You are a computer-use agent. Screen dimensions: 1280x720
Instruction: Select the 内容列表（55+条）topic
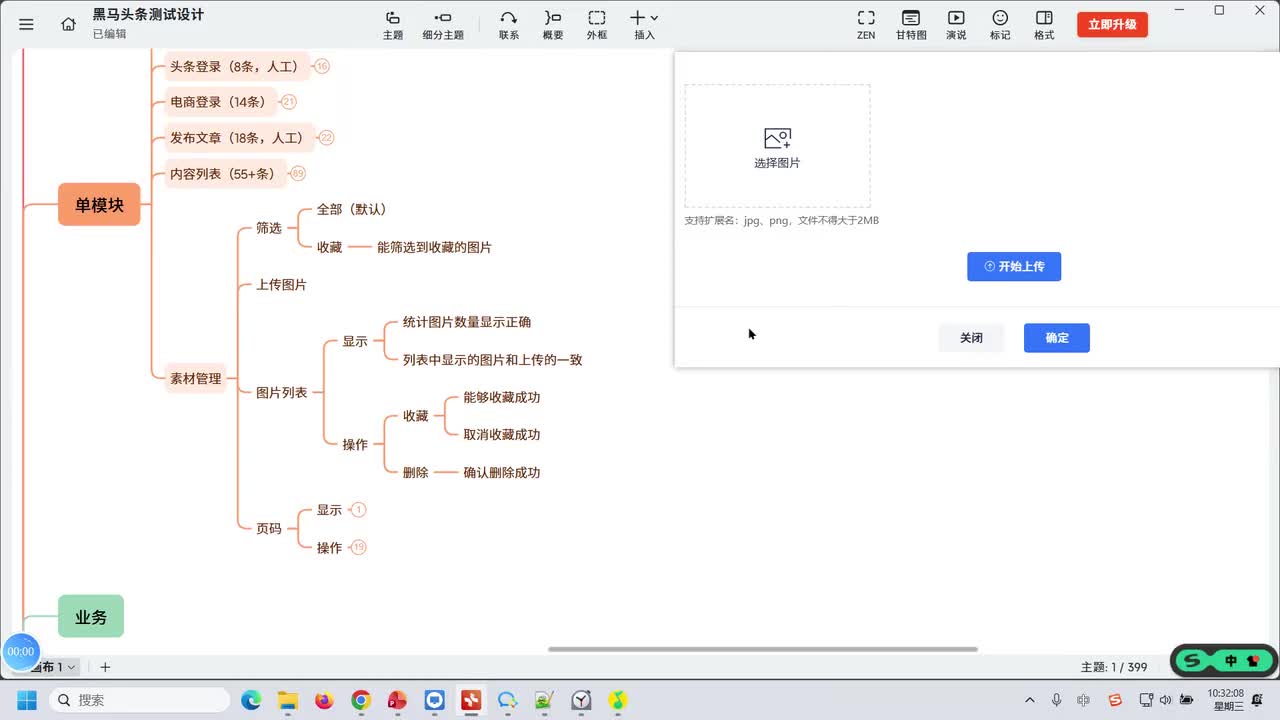point(224,173)
